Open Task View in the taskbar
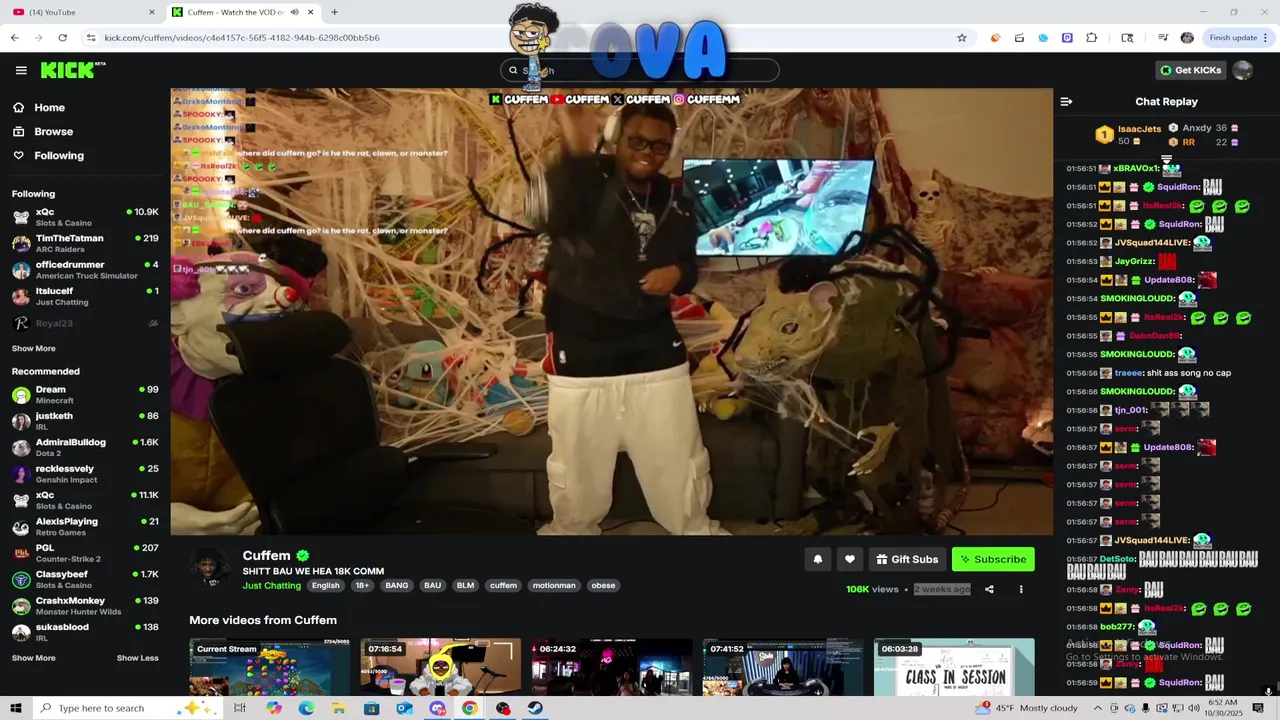The width and height of the screenshot is (1280, 720). pyautogui.click(x=240, y=708)
